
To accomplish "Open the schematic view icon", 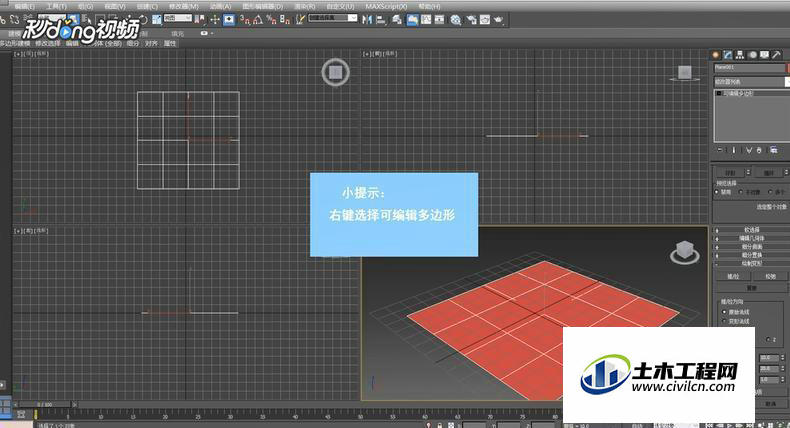I will [x=440, y=20].
